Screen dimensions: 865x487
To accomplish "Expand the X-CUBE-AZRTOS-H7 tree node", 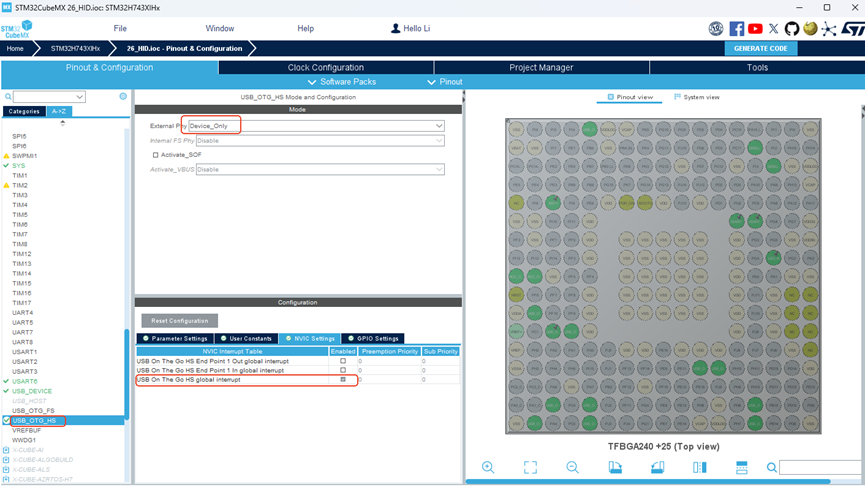I will [6, 479].
